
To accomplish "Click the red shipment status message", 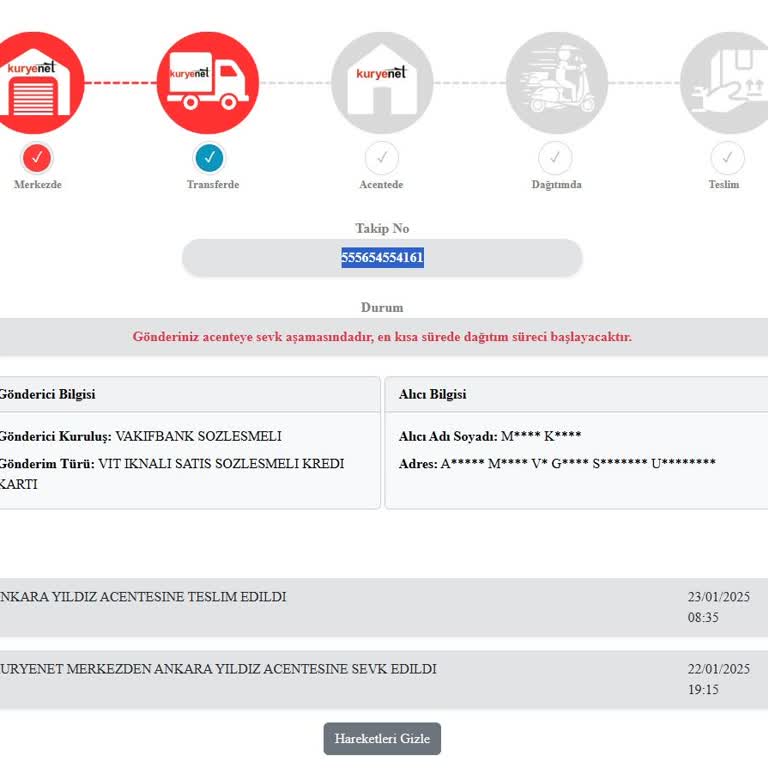I will 382,337.
